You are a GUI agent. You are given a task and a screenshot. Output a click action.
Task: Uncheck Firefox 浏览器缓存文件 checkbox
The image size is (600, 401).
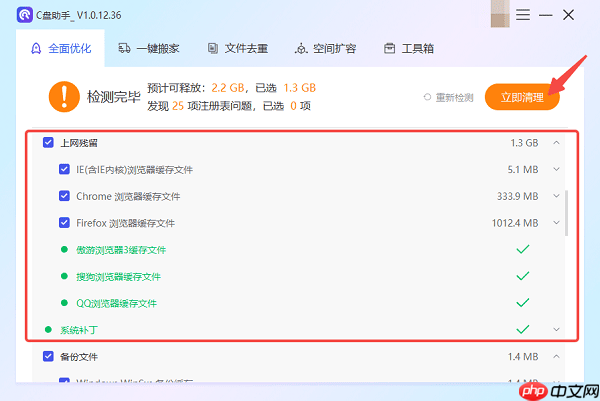tap(64, 223)
